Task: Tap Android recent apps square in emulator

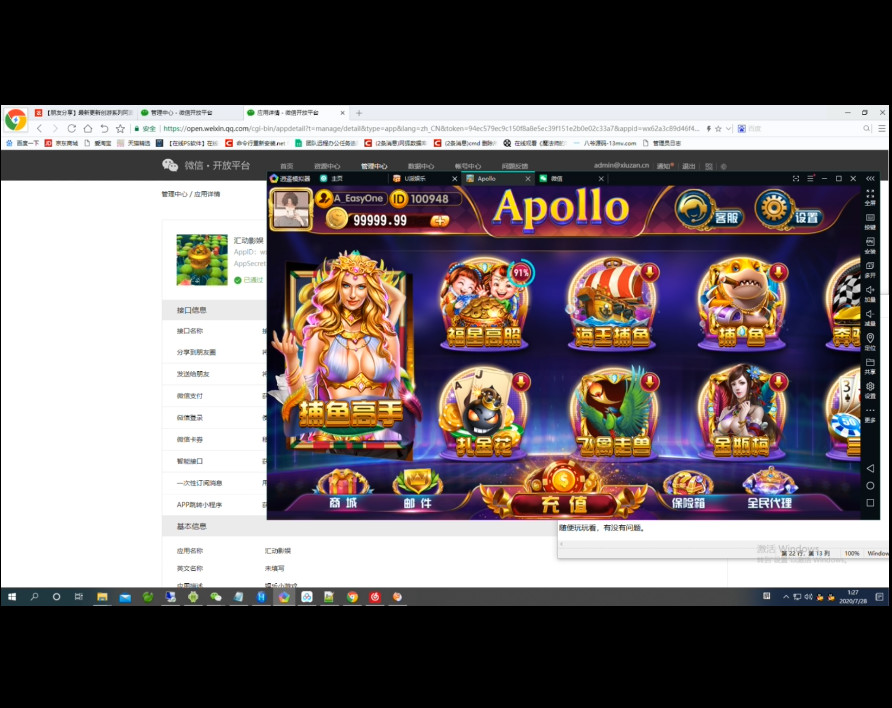Action: pyautogui.click(x=870, y=503)
